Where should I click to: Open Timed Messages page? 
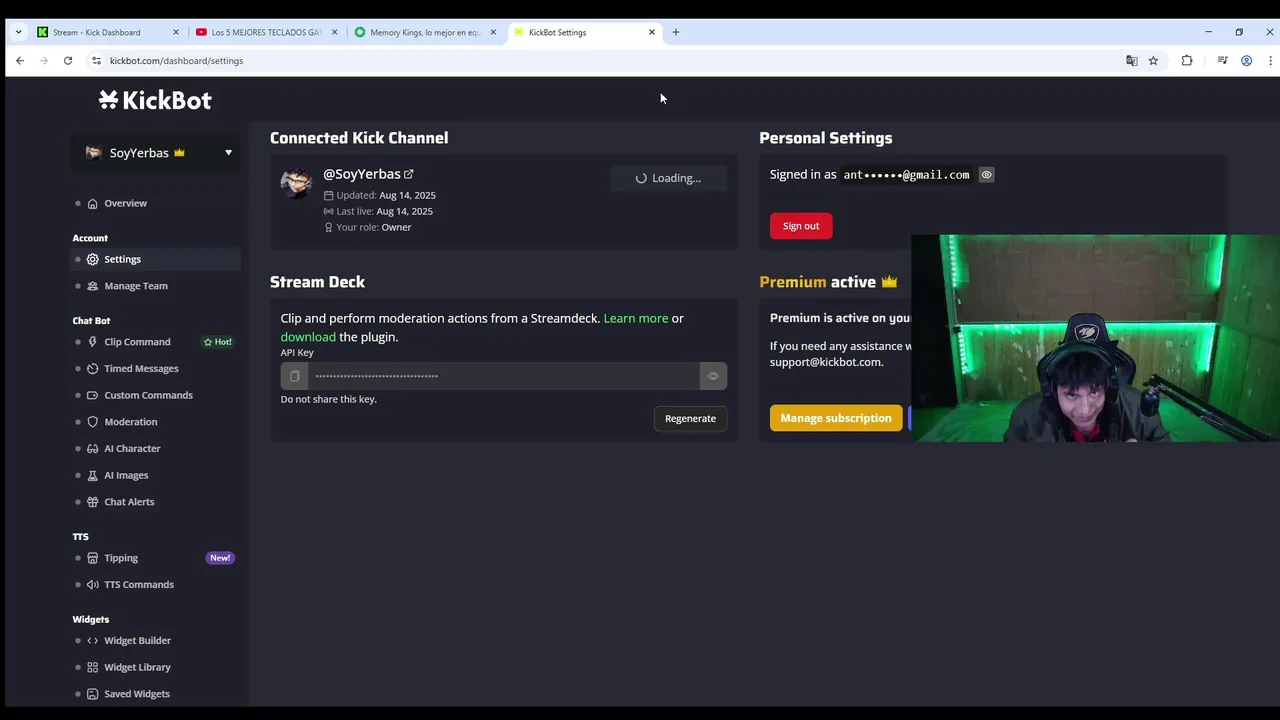pos(141,368)
